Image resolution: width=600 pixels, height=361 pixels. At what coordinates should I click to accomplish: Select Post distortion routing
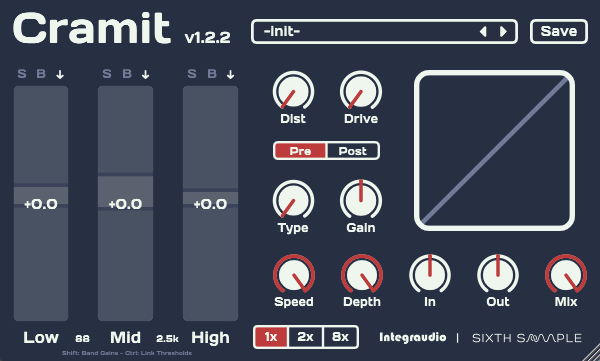click(352, 151)
